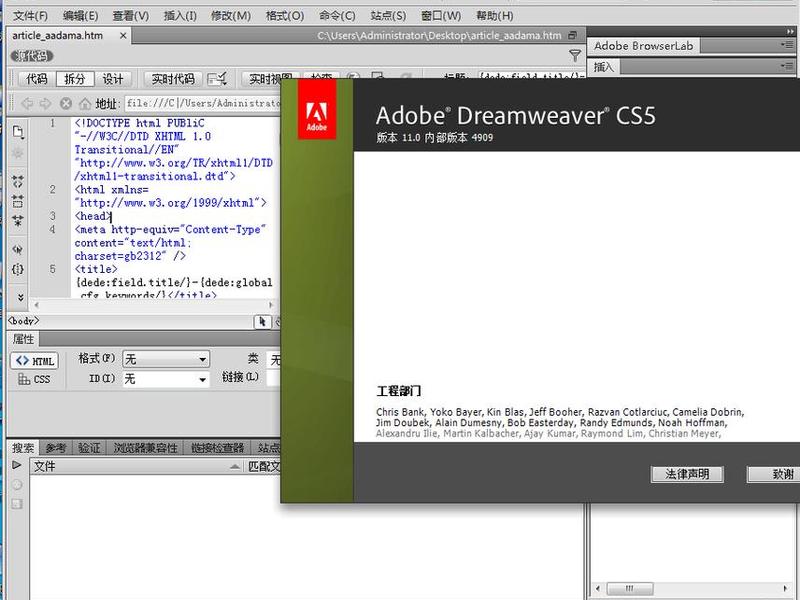Image resolution: width=800 pixels, height=600 pixels.
Task: Click the browser Back arrow icon
Action: [x=27, y=104]
